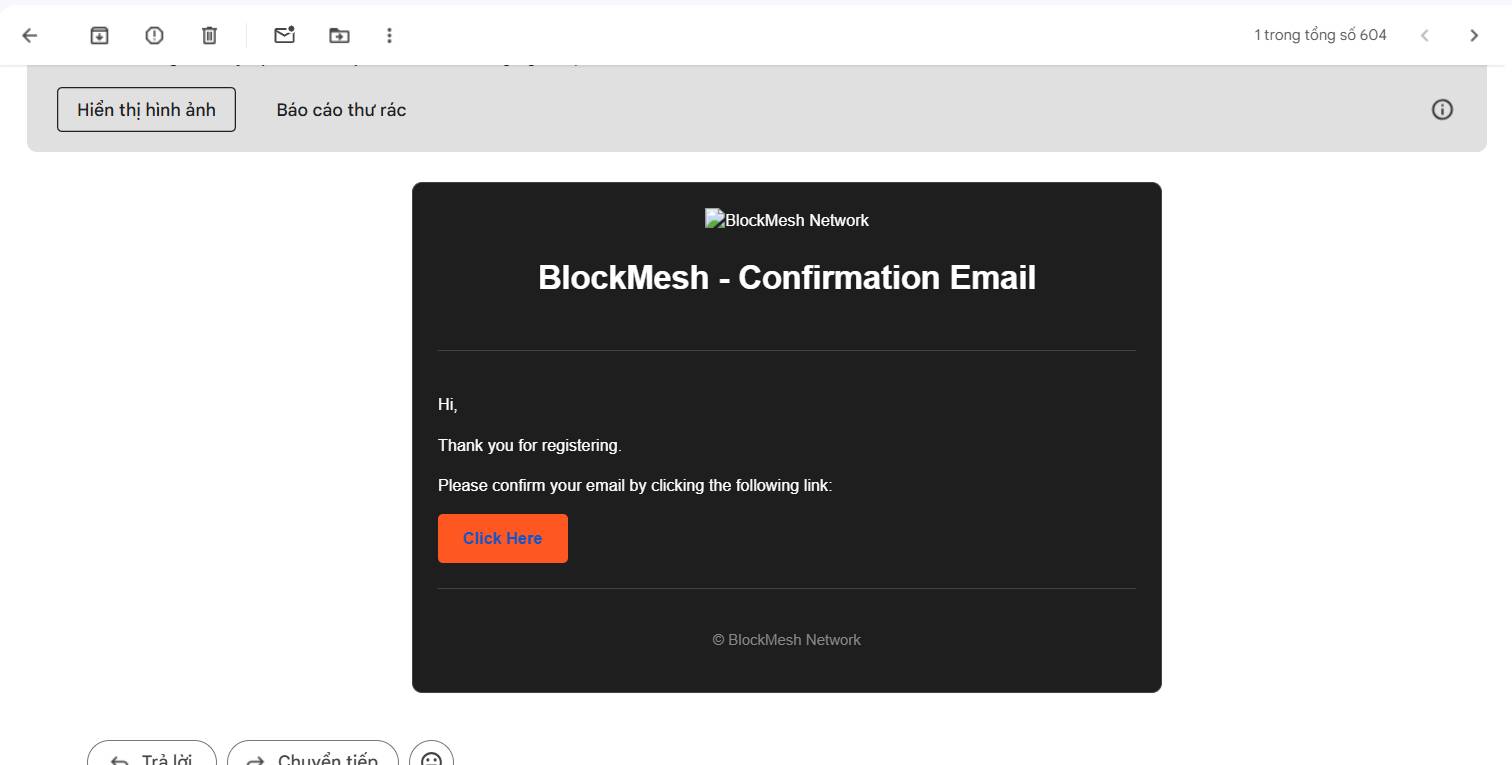Go to the next email chevron
This screenshot has height=765, width=1512.
pyautogui.click(x=1474, y=36)
